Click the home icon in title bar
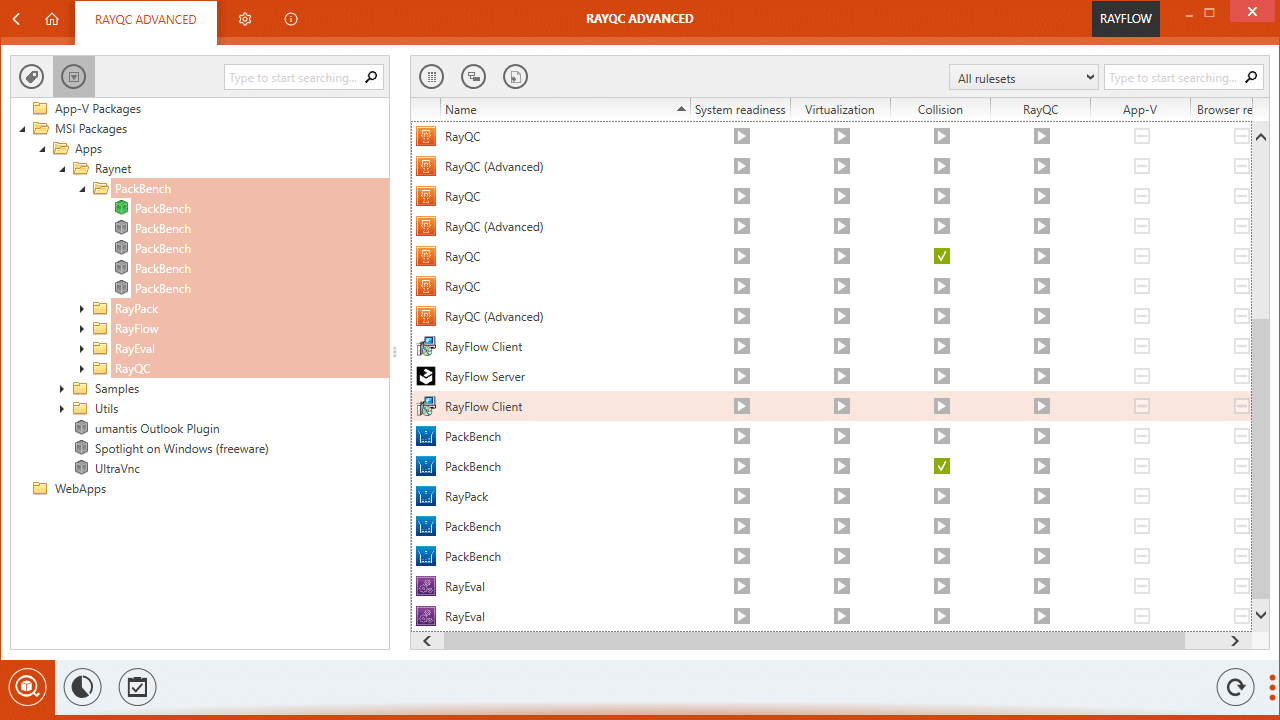1280x720 pixels. [52, 19]
